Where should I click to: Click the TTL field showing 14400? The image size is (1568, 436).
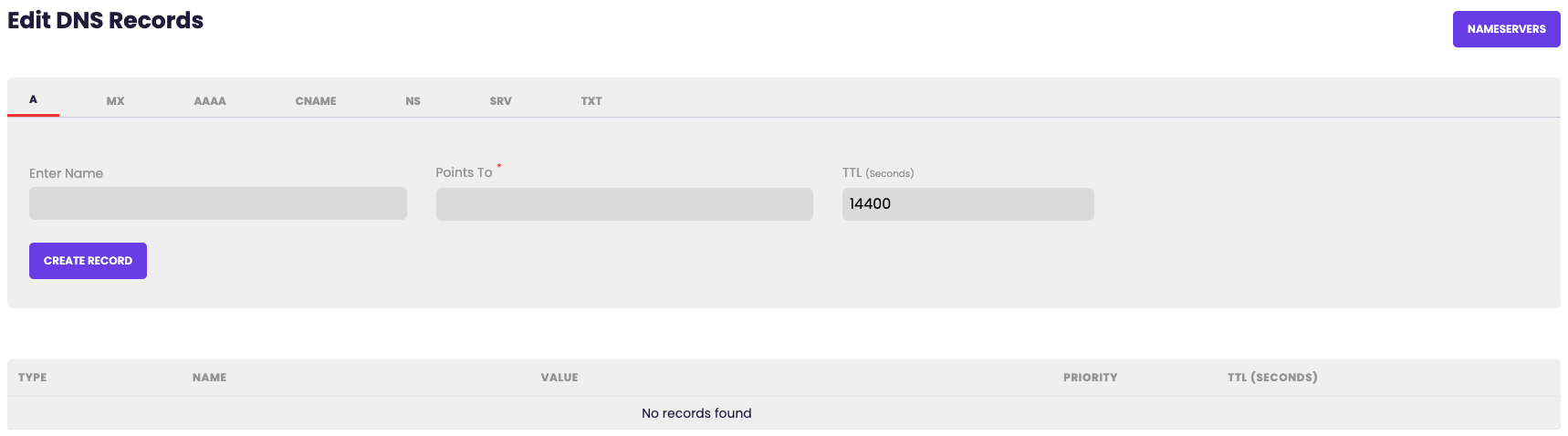tap(967, 204)
